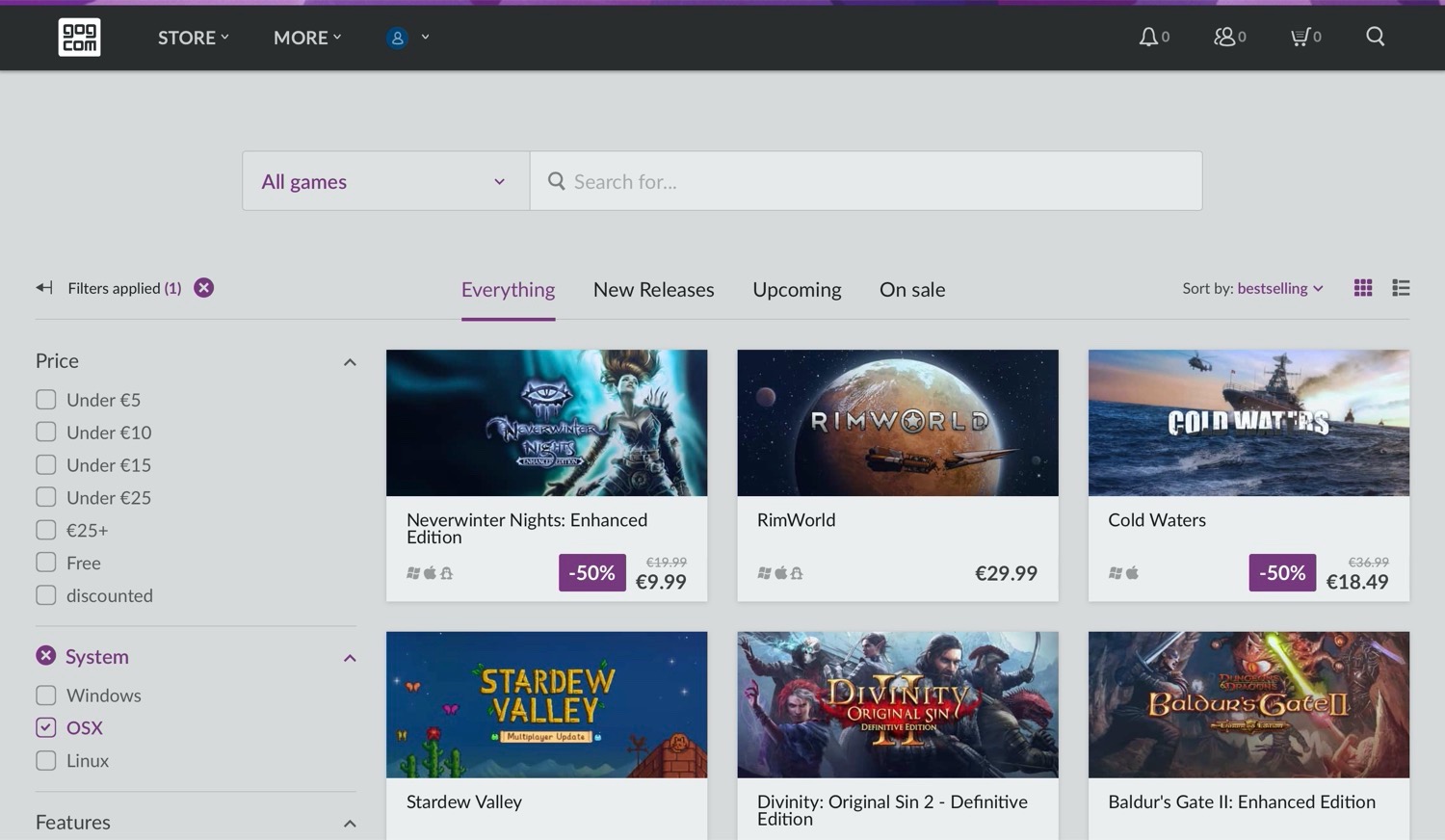Enable the Linux system filter
The width and height of the screenshot is (1445, 840).
tap(45, 761)
